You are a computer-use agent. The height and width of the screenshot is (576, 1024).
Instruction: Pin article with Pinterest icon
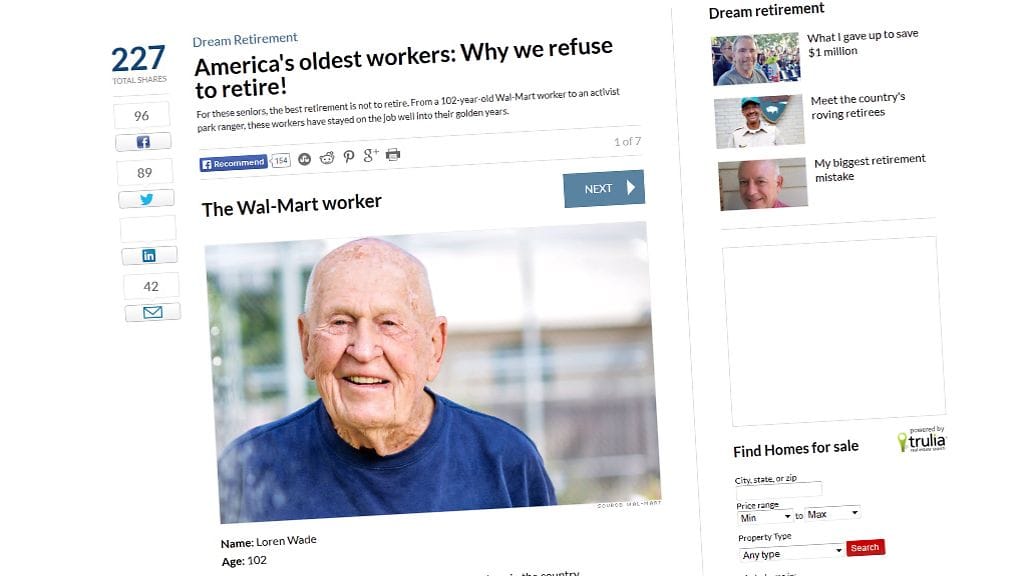[x=349, y=156]
